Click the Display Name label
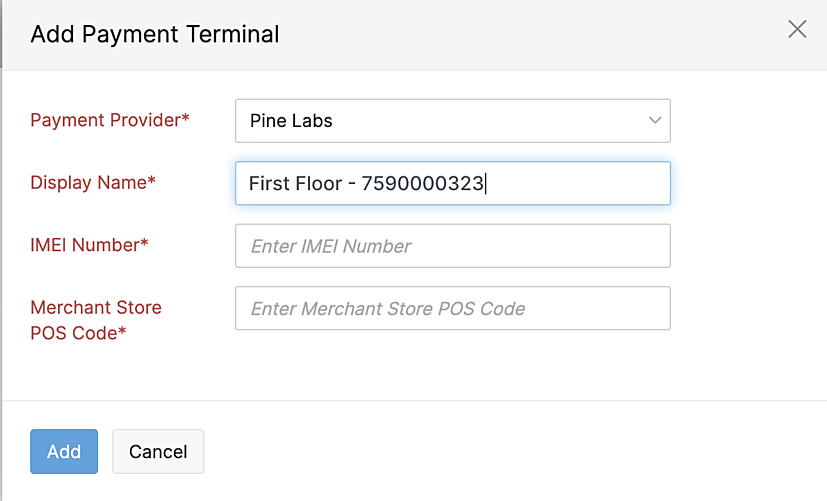Image resolution: width=827 pixels, height=501 pixels. [x=93, y=183]
